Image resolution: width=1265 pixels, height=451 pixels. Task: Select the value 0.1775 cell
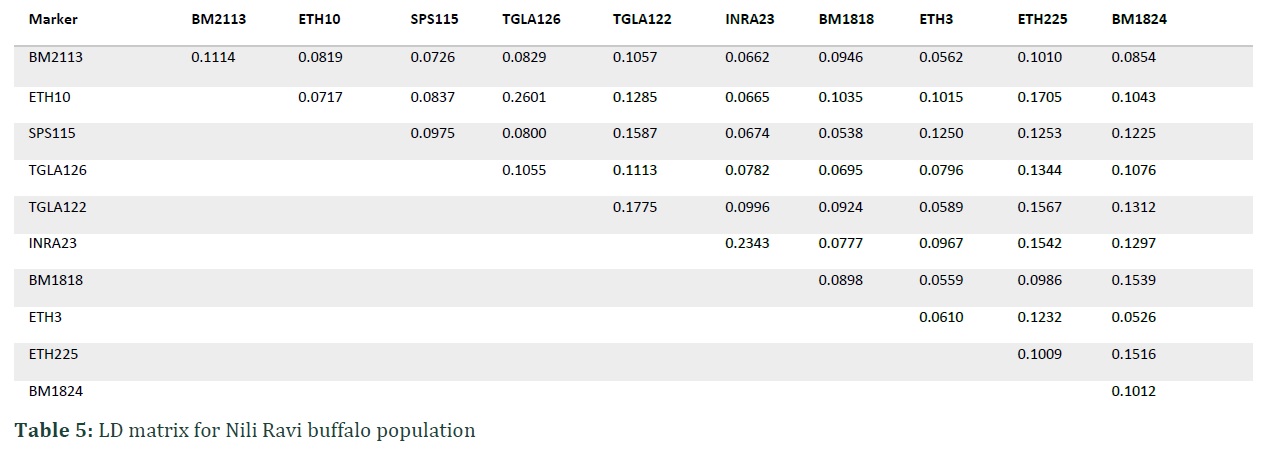(x=635, y=207)
